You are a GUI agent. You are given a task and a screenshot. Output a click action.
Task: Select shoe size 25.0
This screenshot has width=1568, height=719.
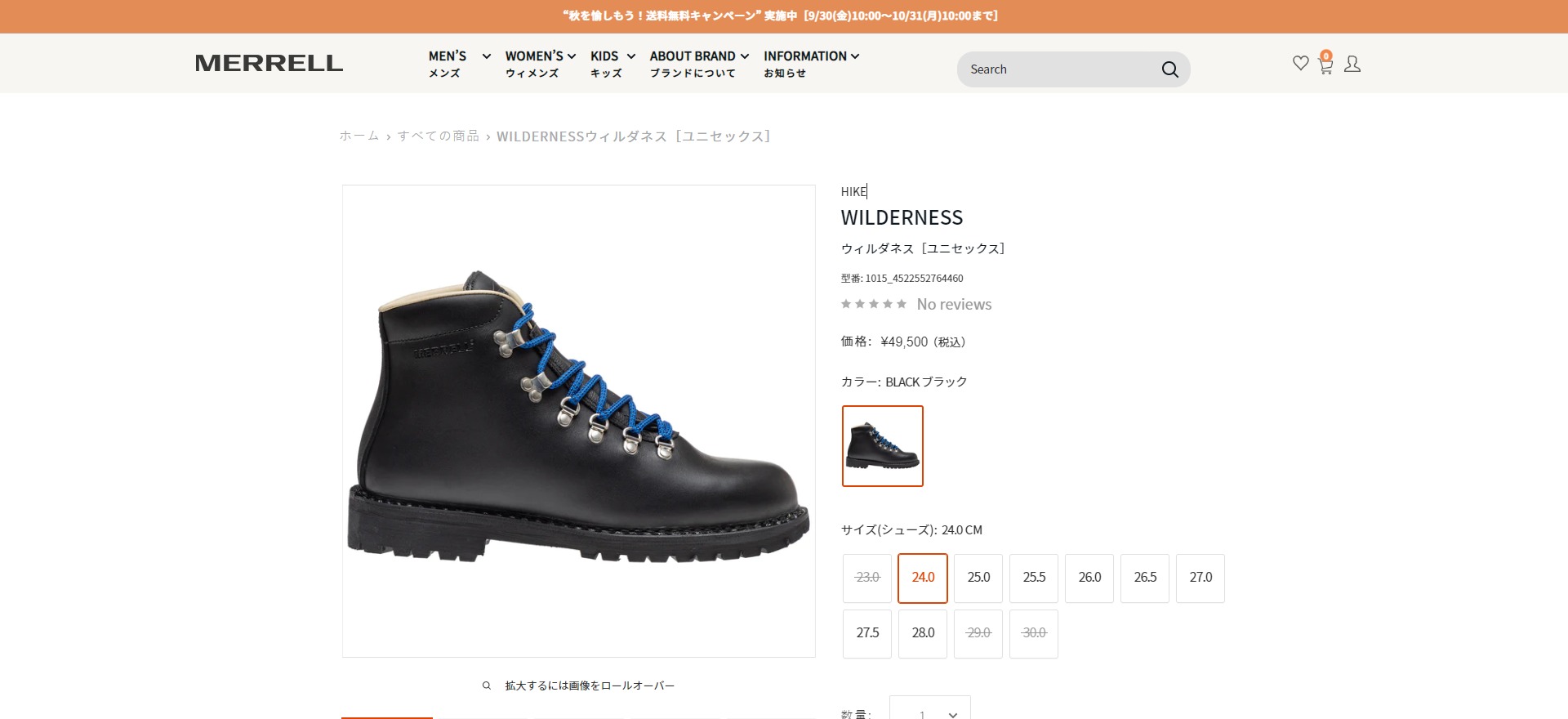click(x=978, y=578)
